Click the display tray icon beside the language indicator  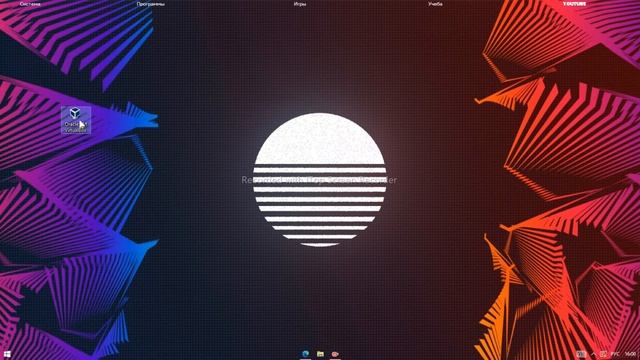(x=603, y=354)
